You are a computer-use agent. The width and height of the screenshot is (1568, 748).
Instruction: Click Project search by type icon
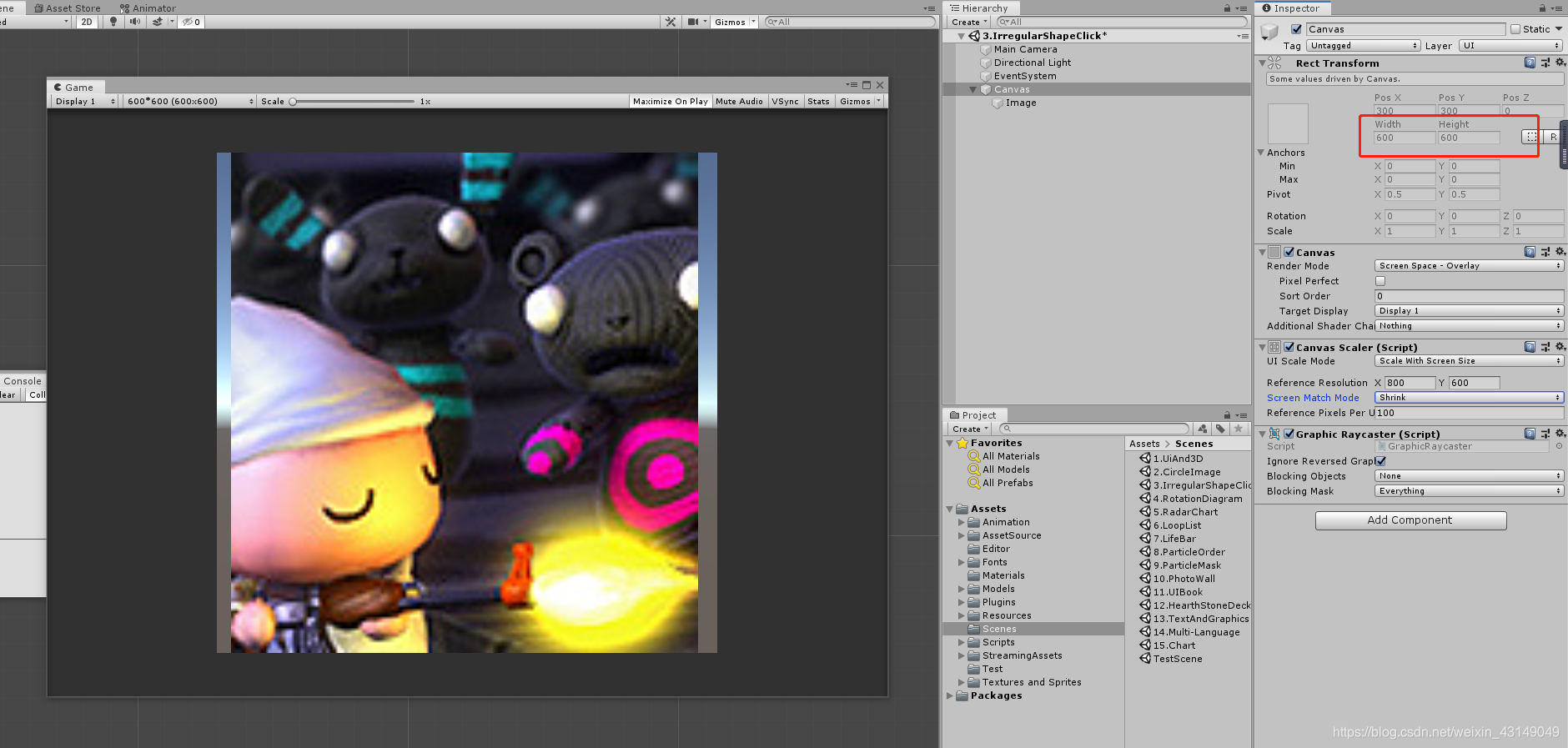pyautogui.click(x=1203, y=429)
